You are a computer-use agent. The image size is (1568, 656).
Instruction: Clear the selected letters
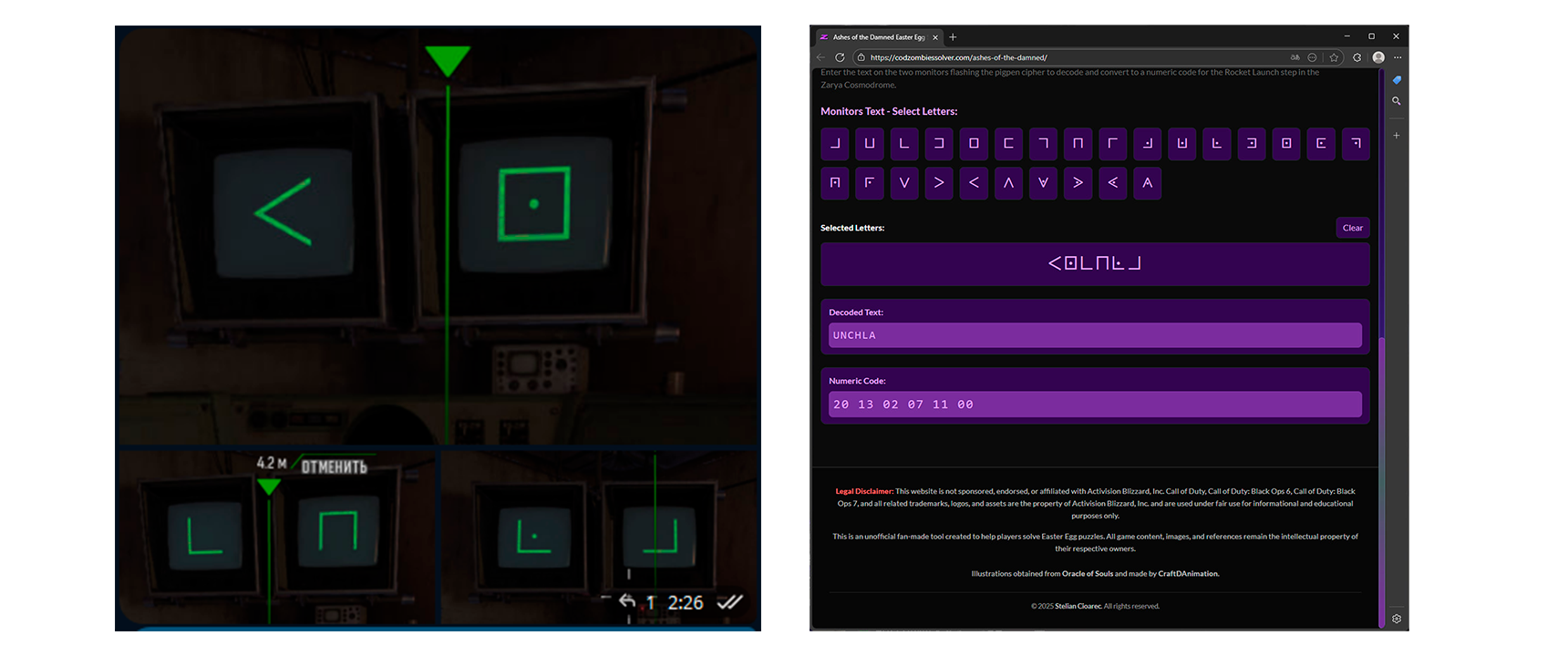(x=1353, y=228)
